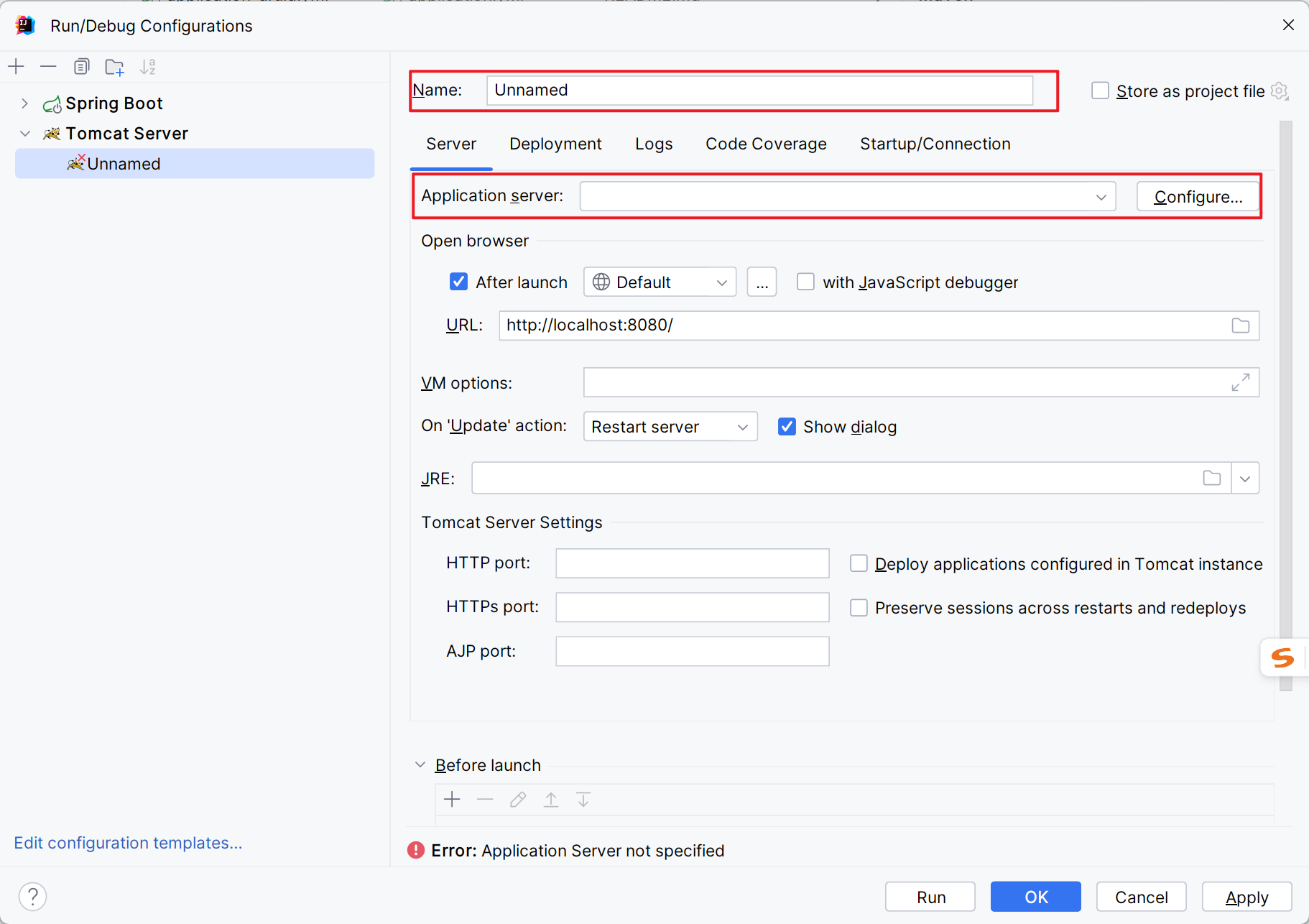The height and width of the screenshot is (924, 1309).
Task: Switch to the Code Coverage tab
Action: [766, 144]
